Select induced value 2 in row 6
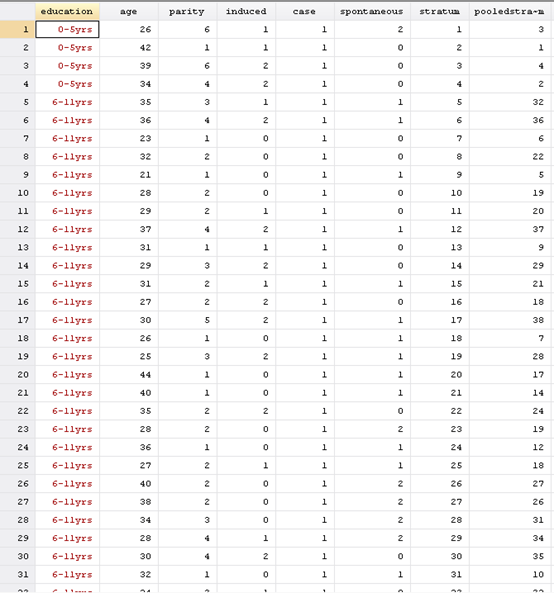Screen dimensions: 554x593 (246, 120)
